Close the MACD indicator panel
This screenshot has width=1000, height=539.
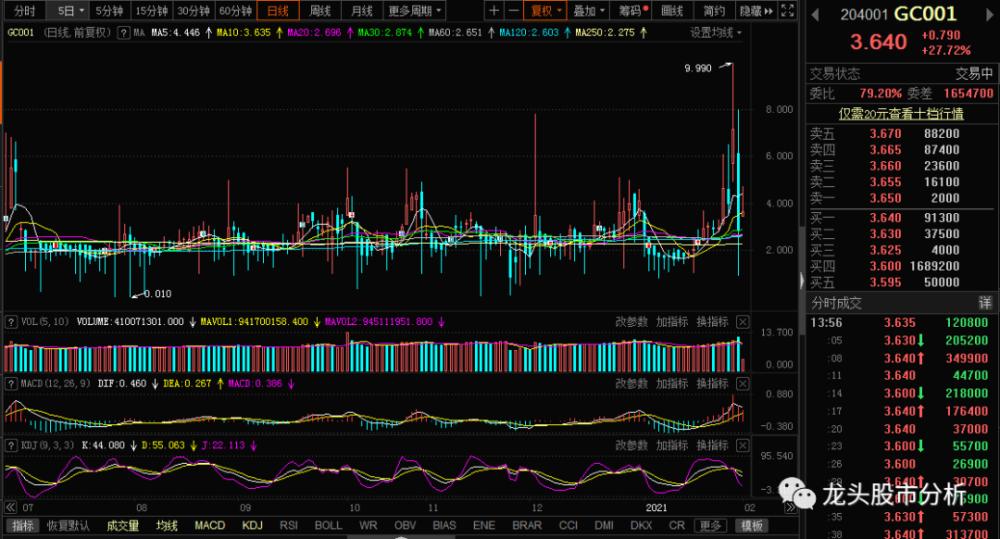point(742,383)
